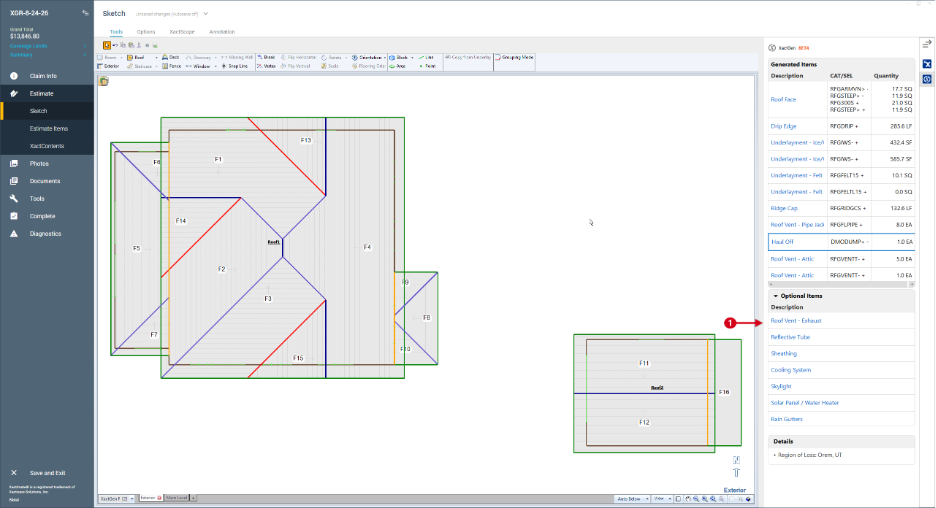Image resolution: width=936 pixels, height=508 pixels.
Task: Open Photos from left sidebar
Action: pyautogui.click(x=39, y=164)
